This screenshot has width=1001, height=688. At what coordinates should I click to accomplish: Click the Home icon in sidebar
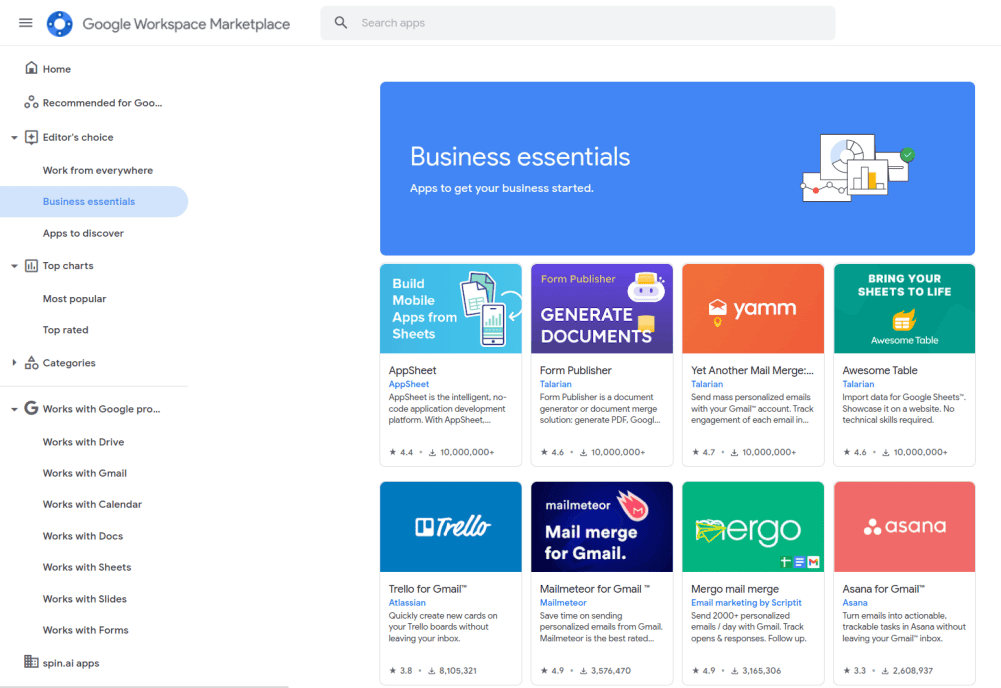pyautogui.click(x=31, y=68)
